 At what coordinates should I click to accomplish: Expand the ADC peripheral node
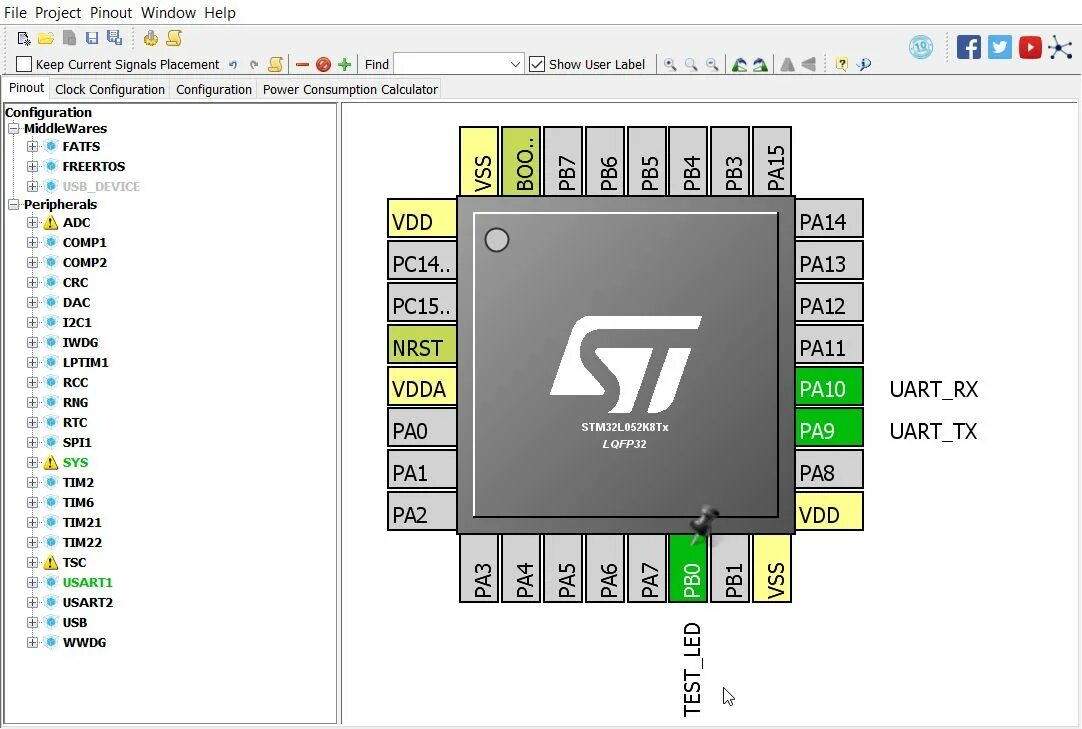pos(32,222)
